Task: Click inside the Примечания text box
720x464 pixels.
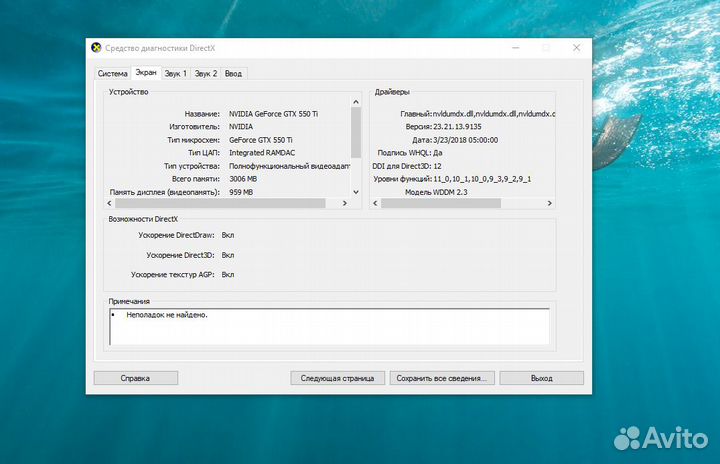Action: 330,326
